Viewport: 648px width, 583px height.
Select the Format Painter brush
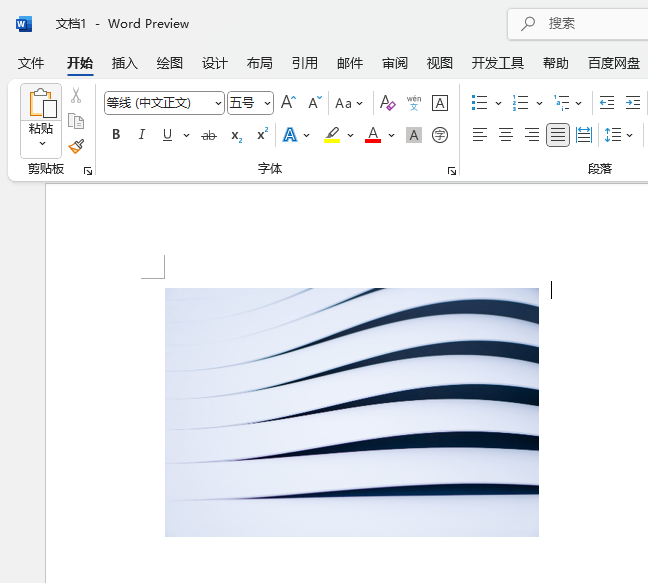click(x=76, y=146)
